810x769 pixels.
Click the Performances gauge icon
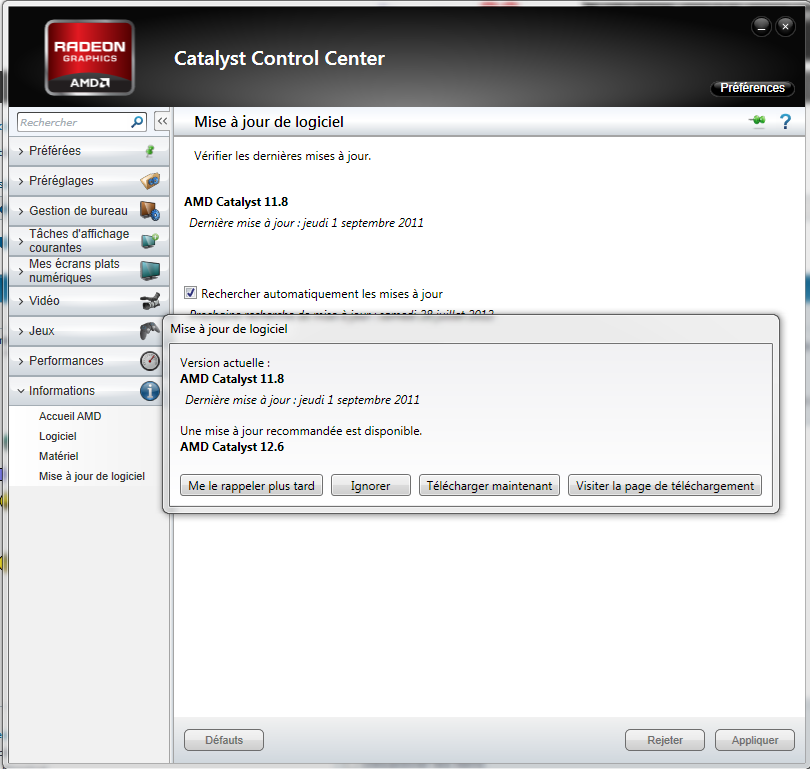[x=150, y=361]
